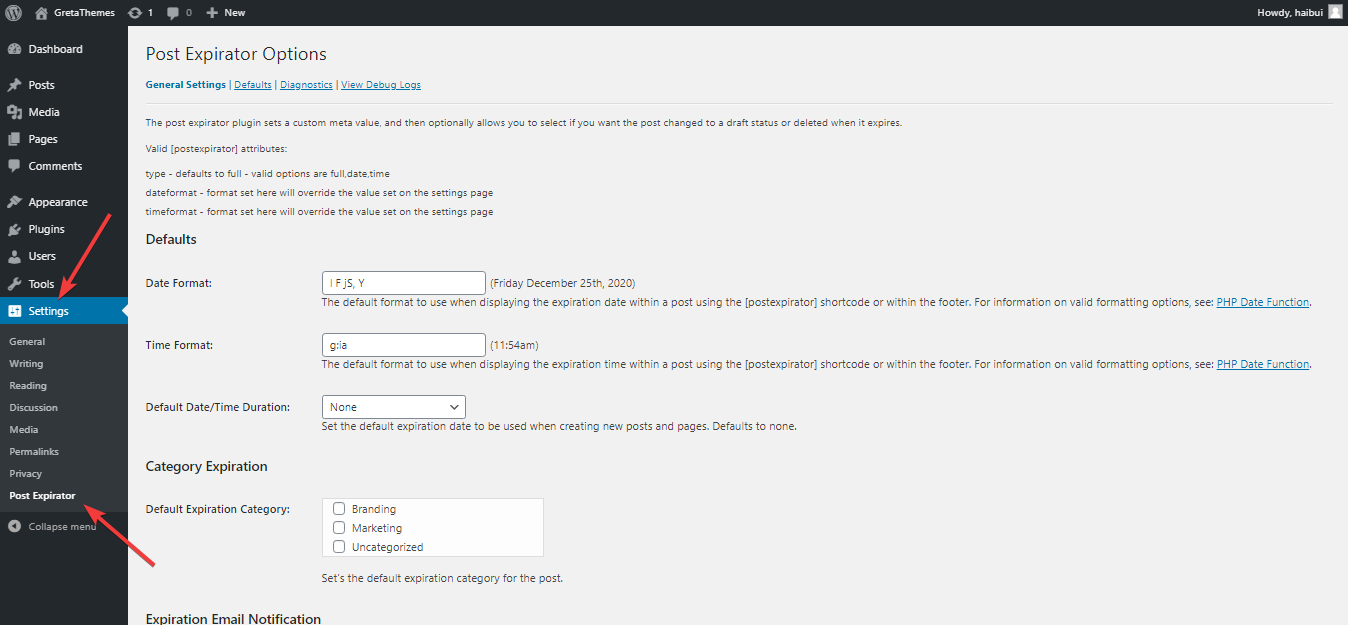Open Posts using the pushpin sidebar icon
This screenshot has width=1348, height=625.
click(x=15, y=84)
